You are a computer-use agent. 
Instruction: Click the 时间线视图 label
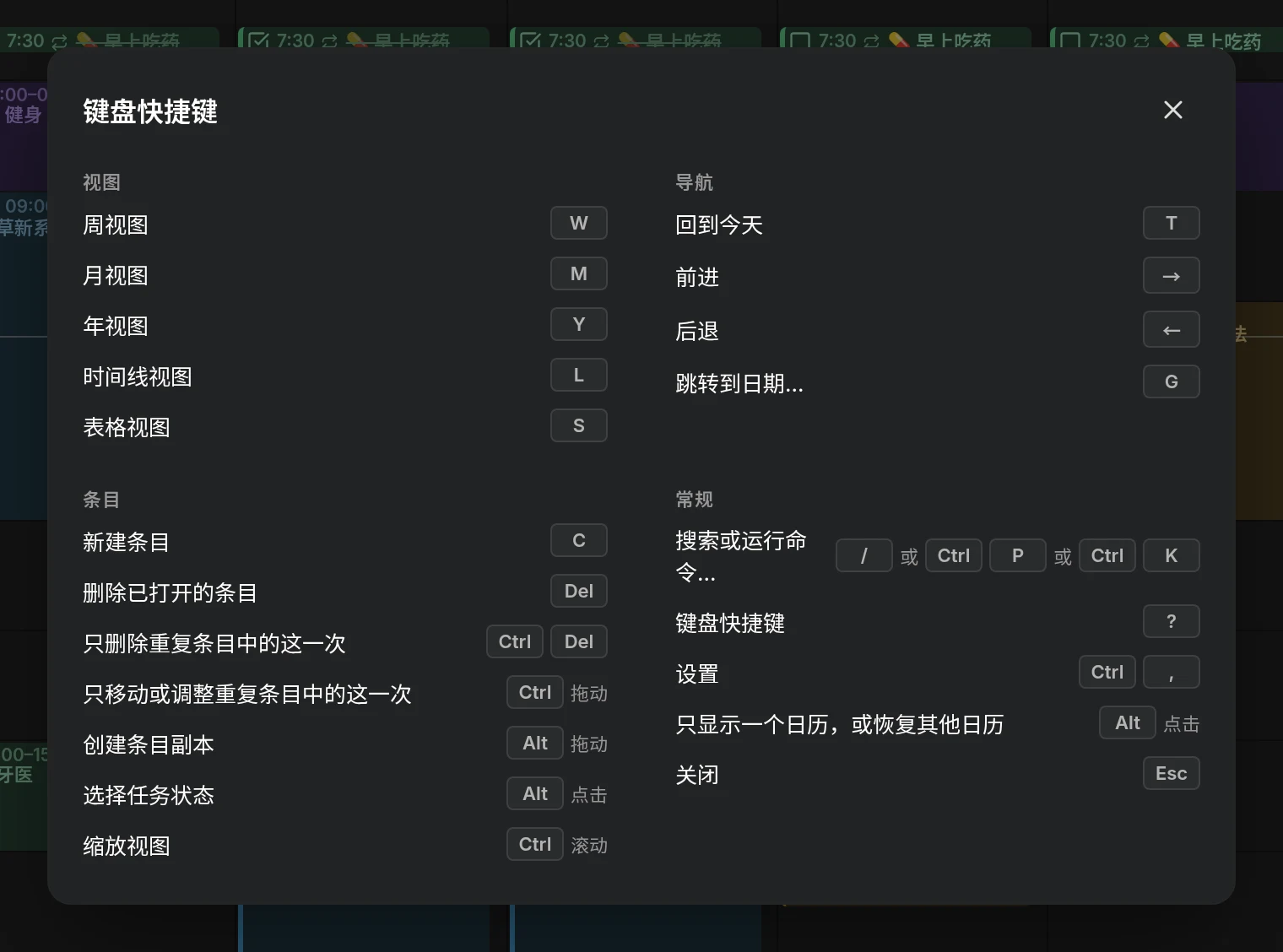click(x=138, y=377)
